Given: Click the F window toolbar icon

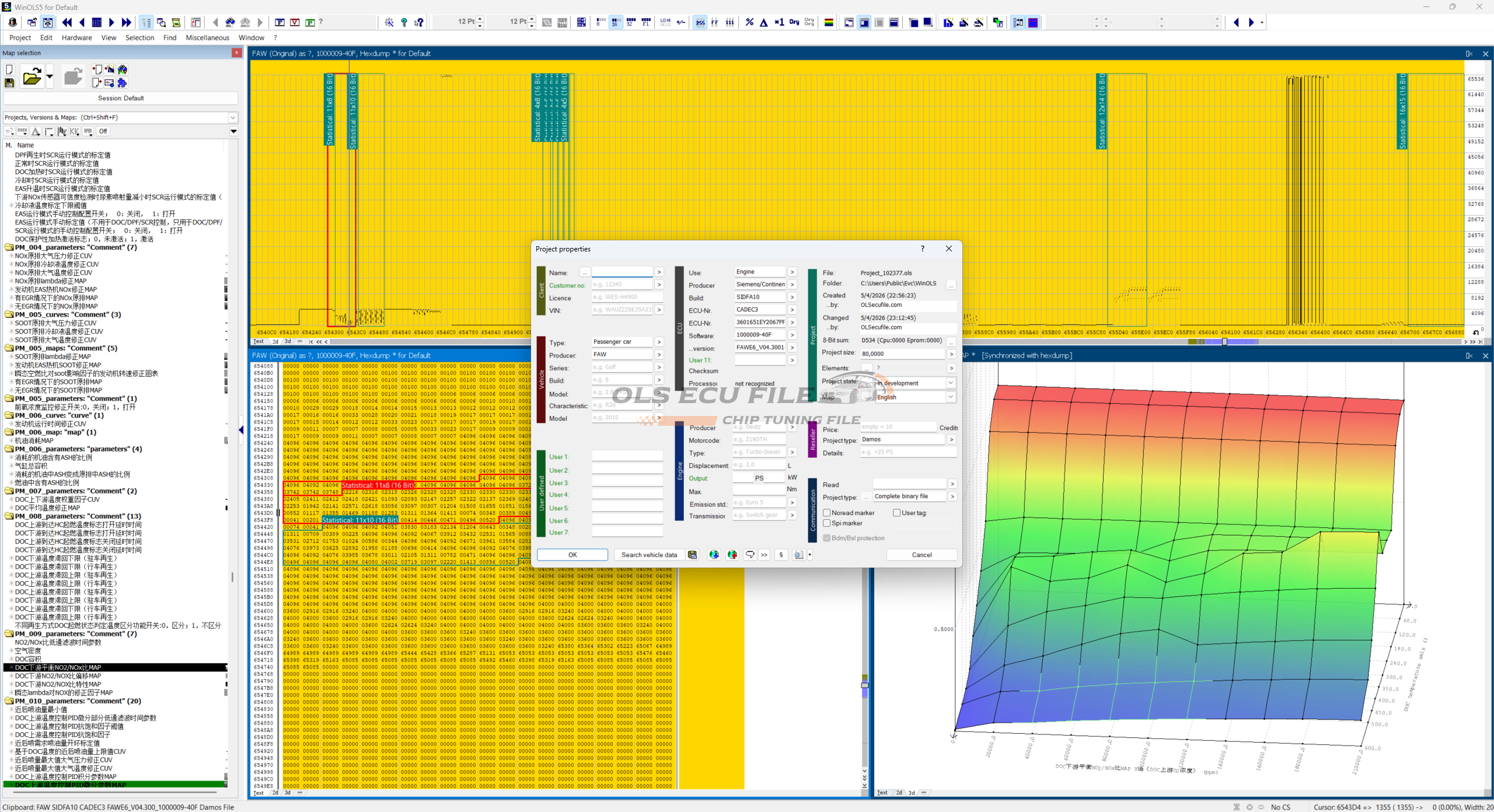Looking at the screenshot, I should click(x=280, y=23).
